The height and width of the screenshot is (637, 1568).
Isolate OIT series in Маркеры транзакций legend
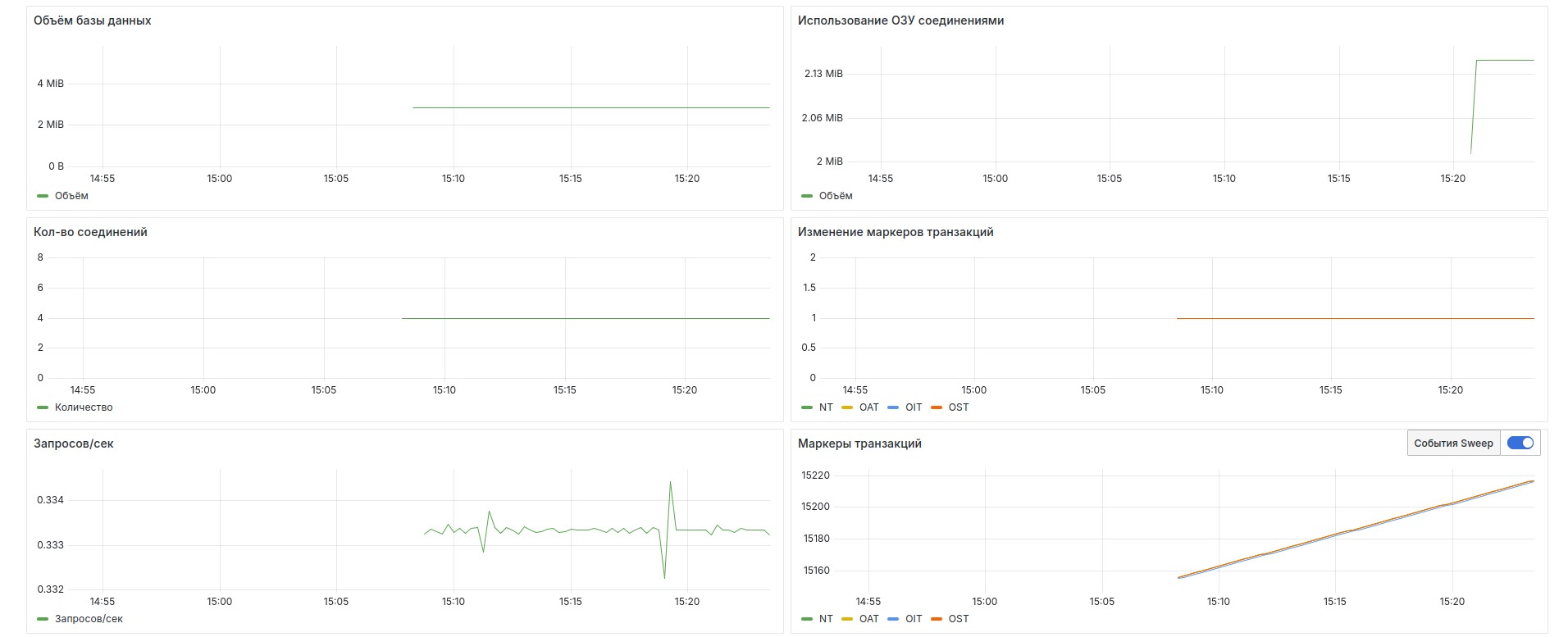[x=913, y=619]
